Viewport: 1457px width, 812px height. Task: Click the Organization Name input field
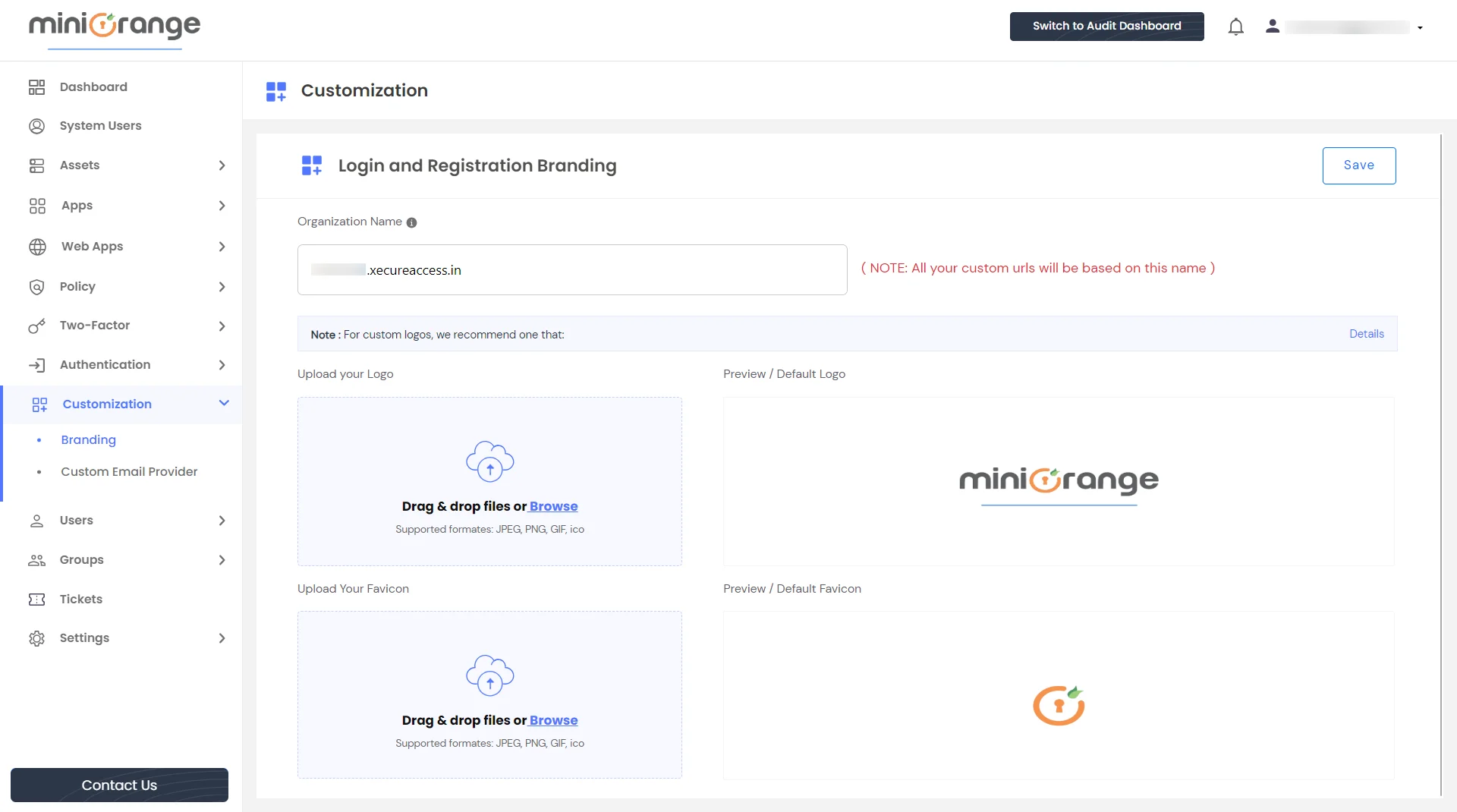[572, 269]
